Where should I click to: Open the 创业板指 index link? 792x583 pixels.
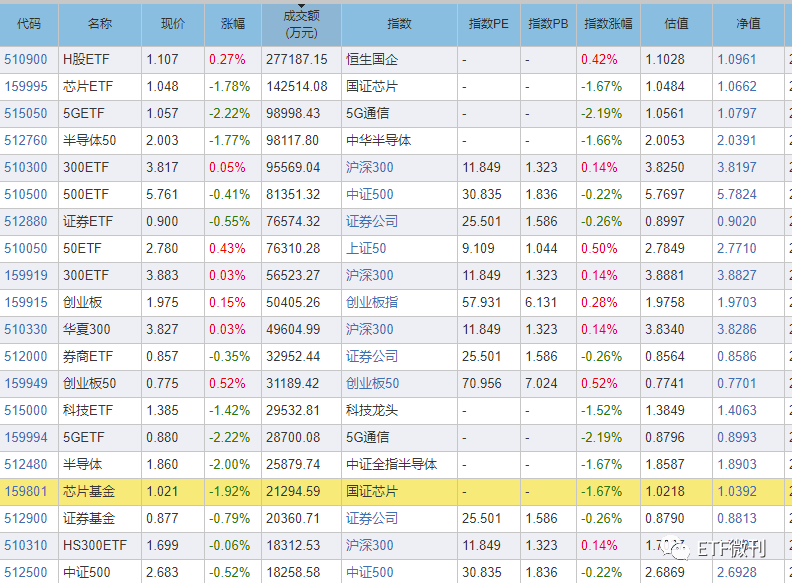[372, 303]
